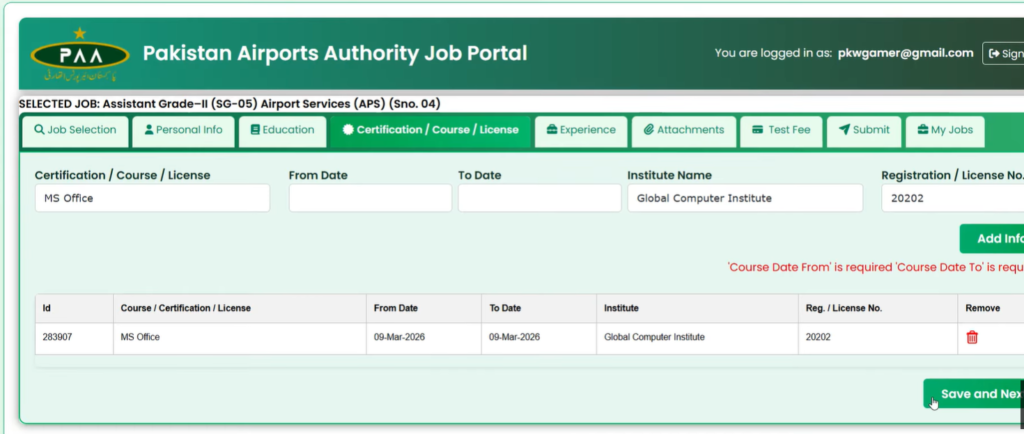
Task: Edit the Institute Name field
Action: (745, 198)
